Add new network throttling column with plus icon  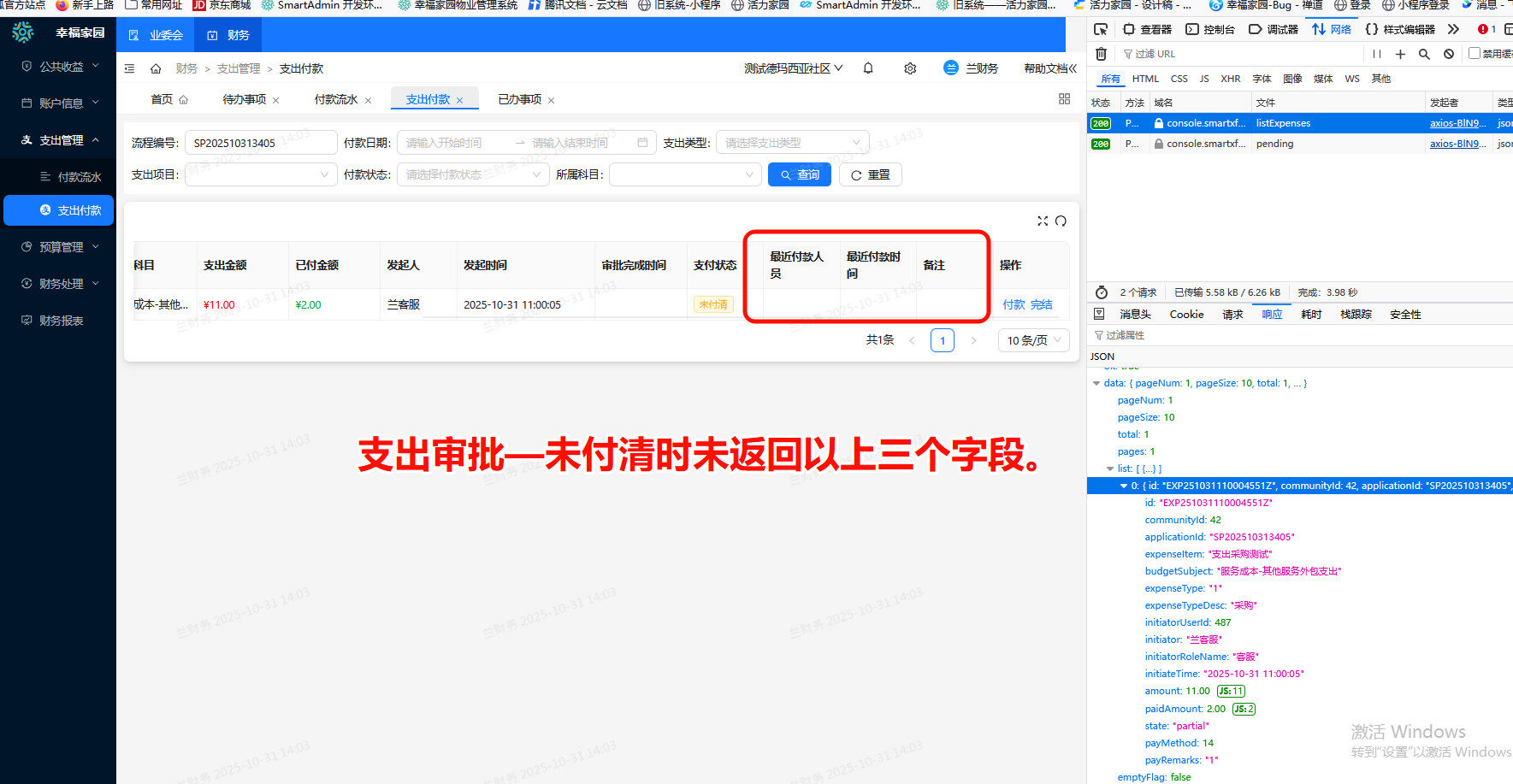pyautogui.click(x=1400, y=54)
